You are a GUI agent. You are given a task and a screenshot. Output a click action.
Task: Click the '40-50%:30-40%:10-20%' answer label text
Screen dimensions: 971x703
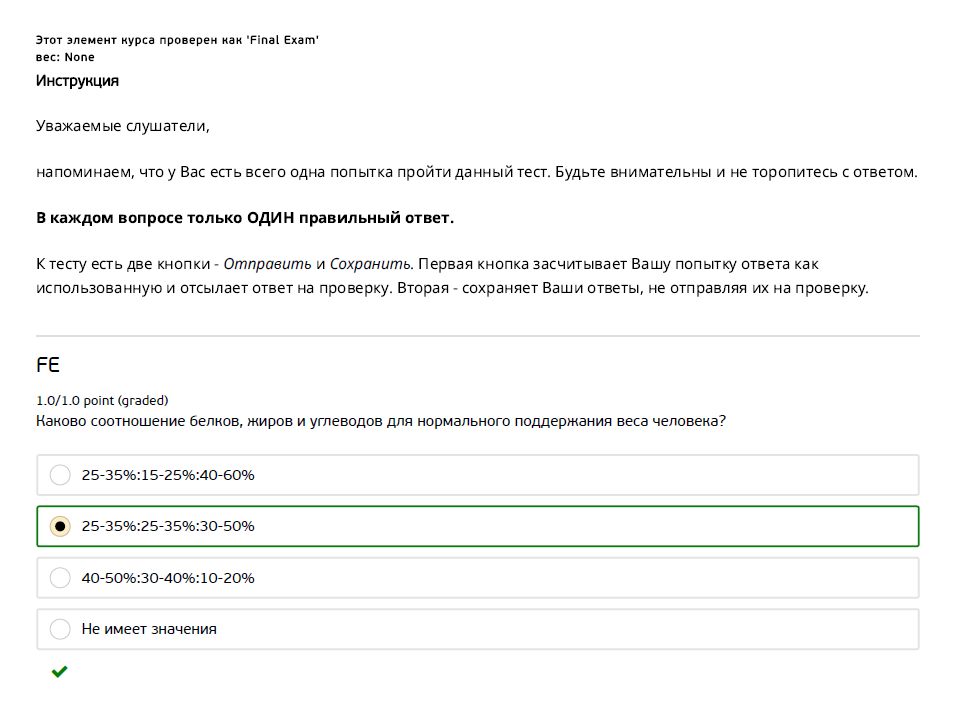point(168,578)
